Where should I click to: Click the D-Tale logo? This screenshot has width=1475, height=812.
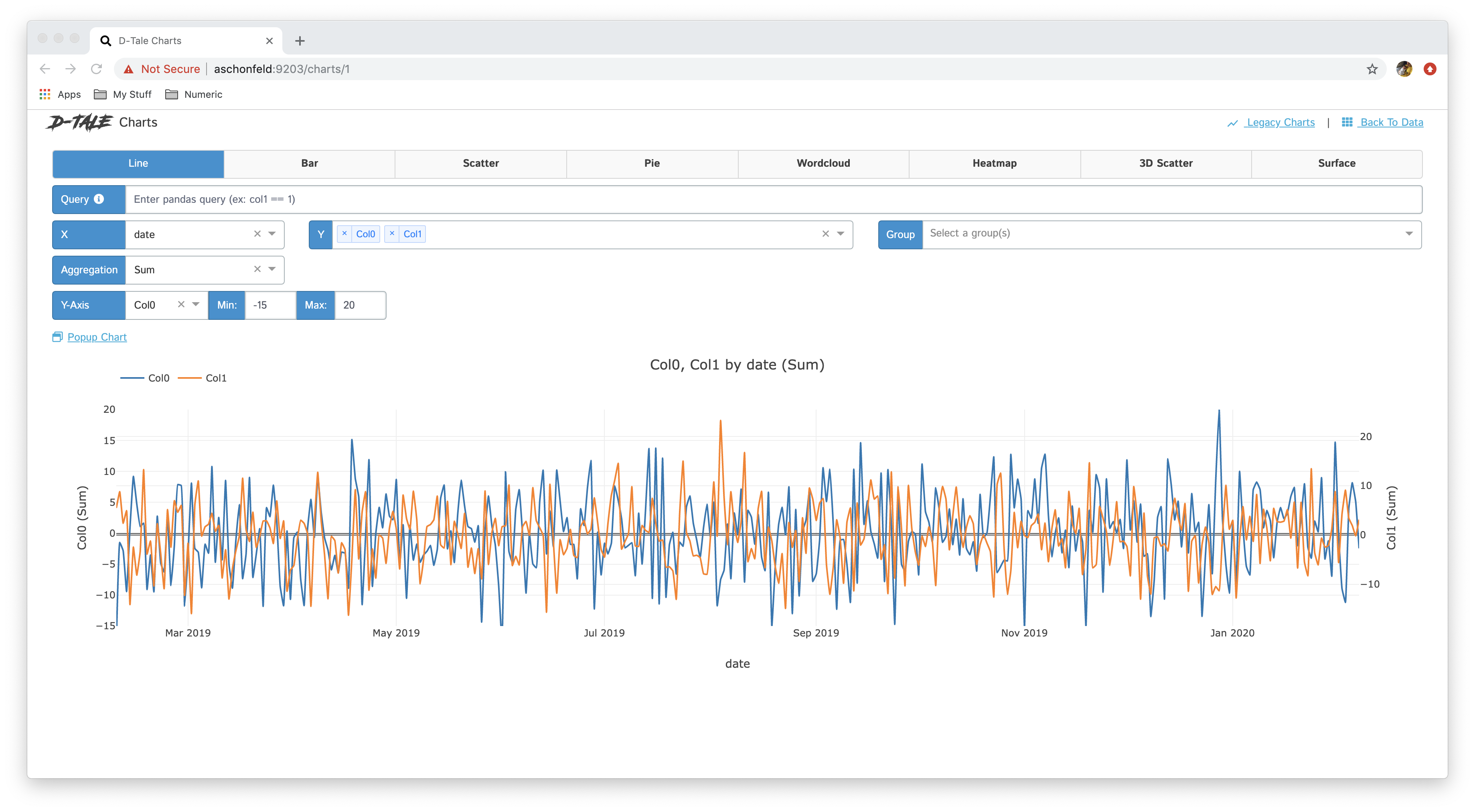coord(79,123)
